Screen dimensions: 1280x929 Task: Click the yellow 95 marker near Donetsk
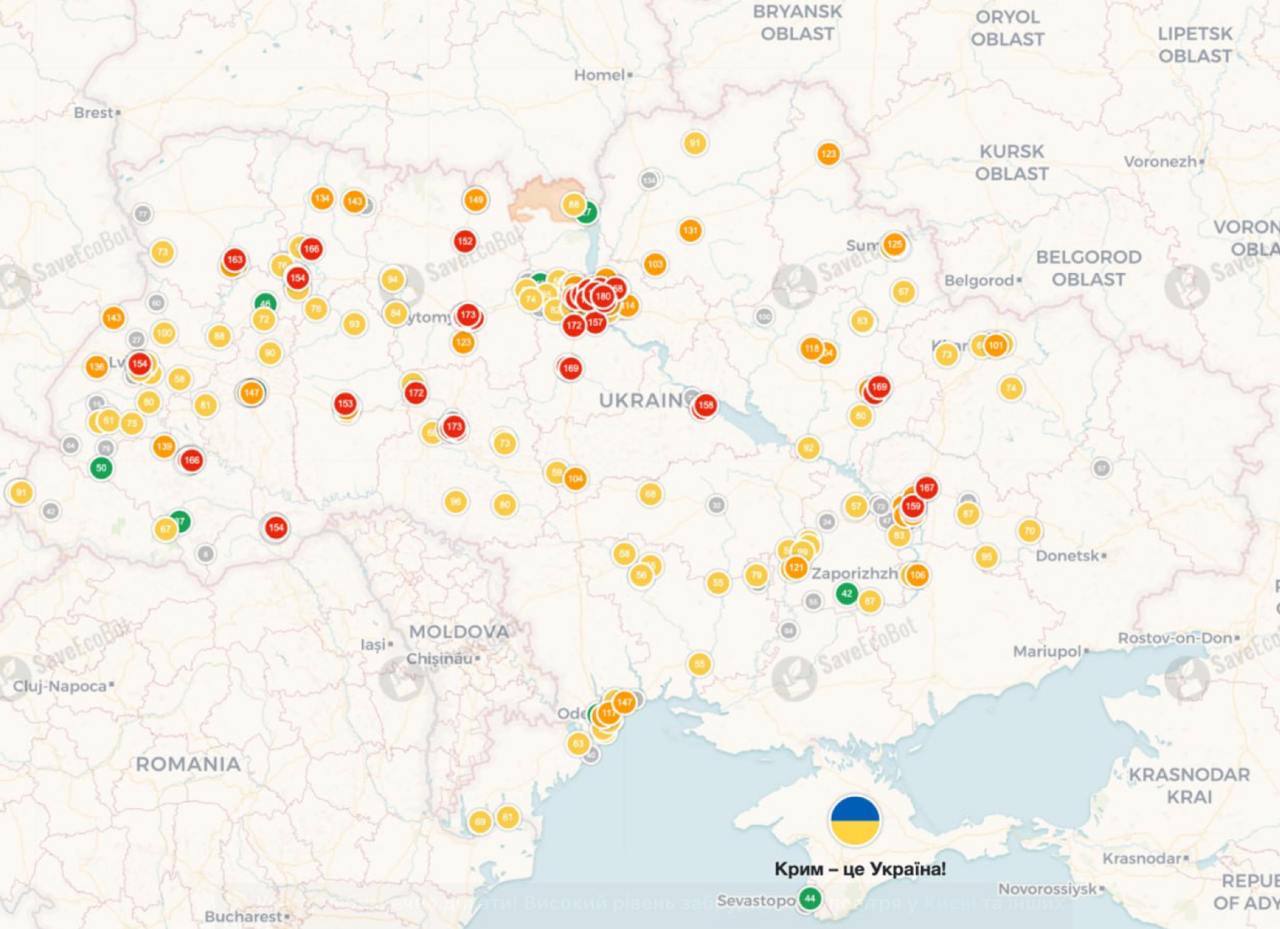pos(987,557)
